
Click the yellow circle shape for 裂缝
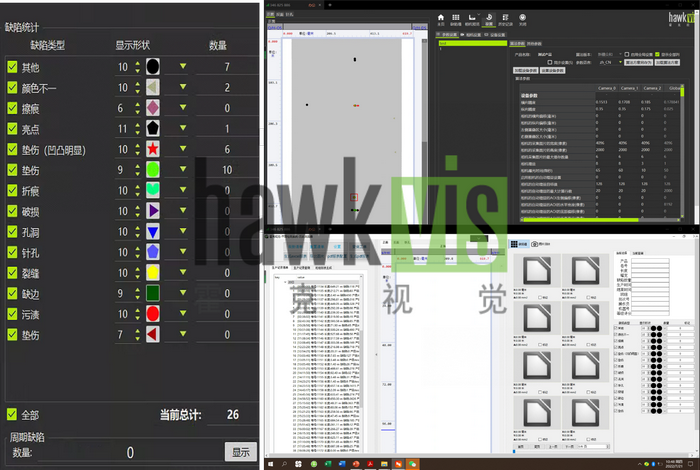coord(153,273)
